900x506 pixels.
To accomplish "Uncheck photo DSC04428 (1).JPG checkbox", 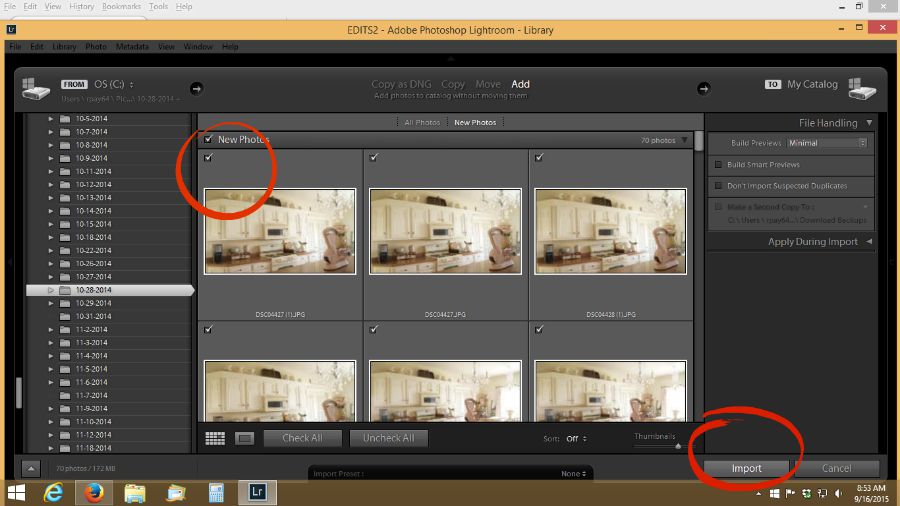I will (x=539, y=157).
